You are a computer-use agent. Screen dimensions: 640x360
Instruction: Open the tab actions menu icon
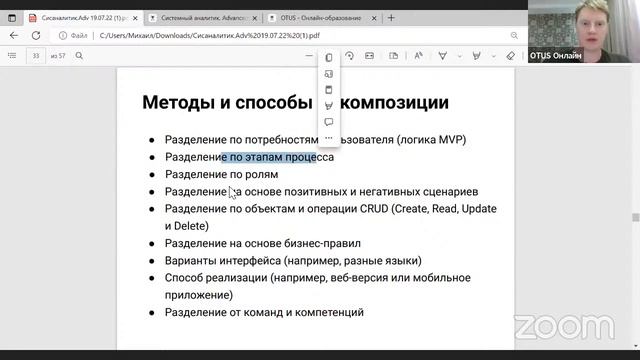[12, 18]
